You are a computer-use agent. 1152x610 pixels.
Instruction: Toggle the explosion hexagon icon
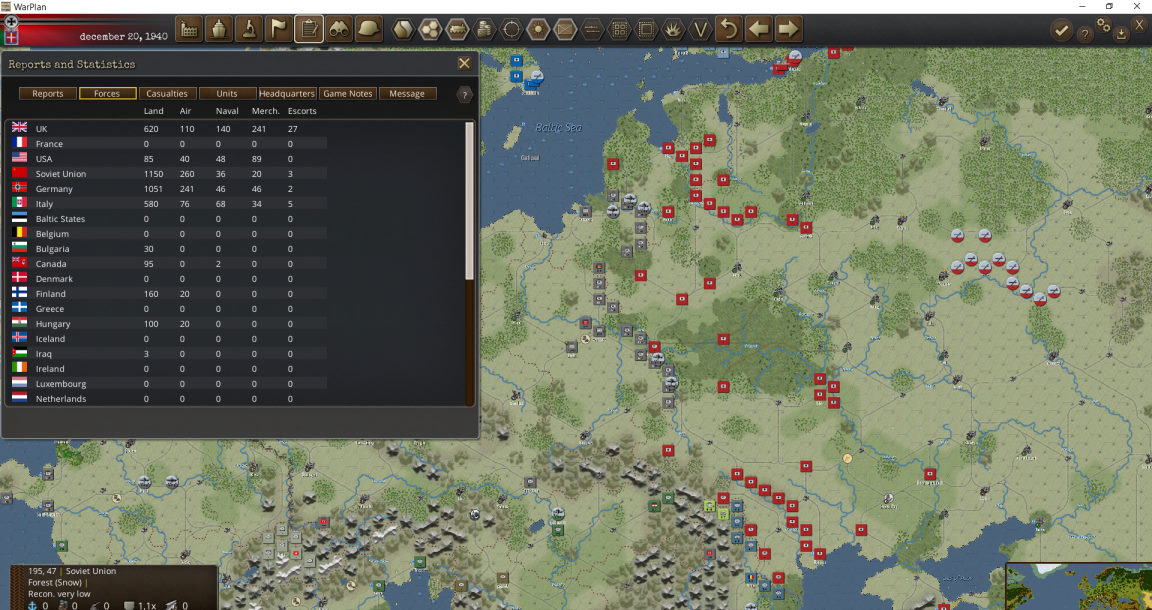pos(674,30)
